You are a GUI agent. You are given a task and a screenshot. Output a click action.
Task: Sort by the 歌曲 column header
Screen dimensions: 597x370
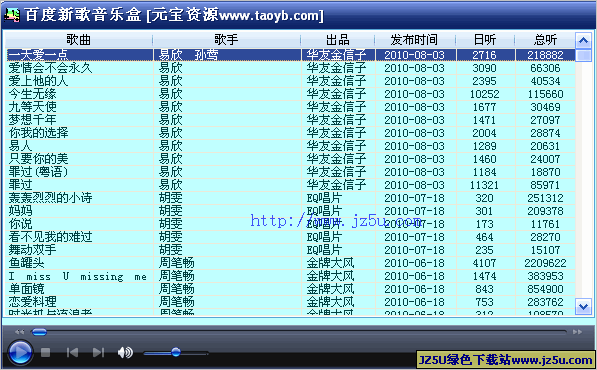click(78, 40)
